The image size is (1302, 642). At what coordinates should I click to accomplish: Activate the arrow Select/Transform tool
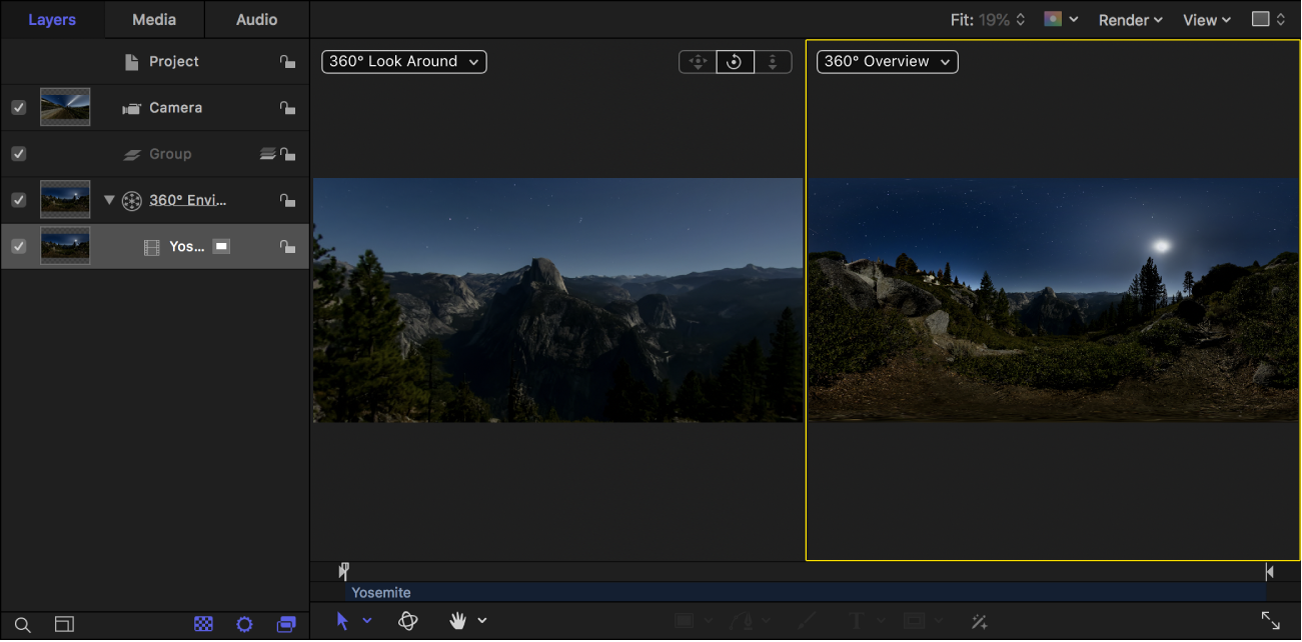[x=344, y=621]
